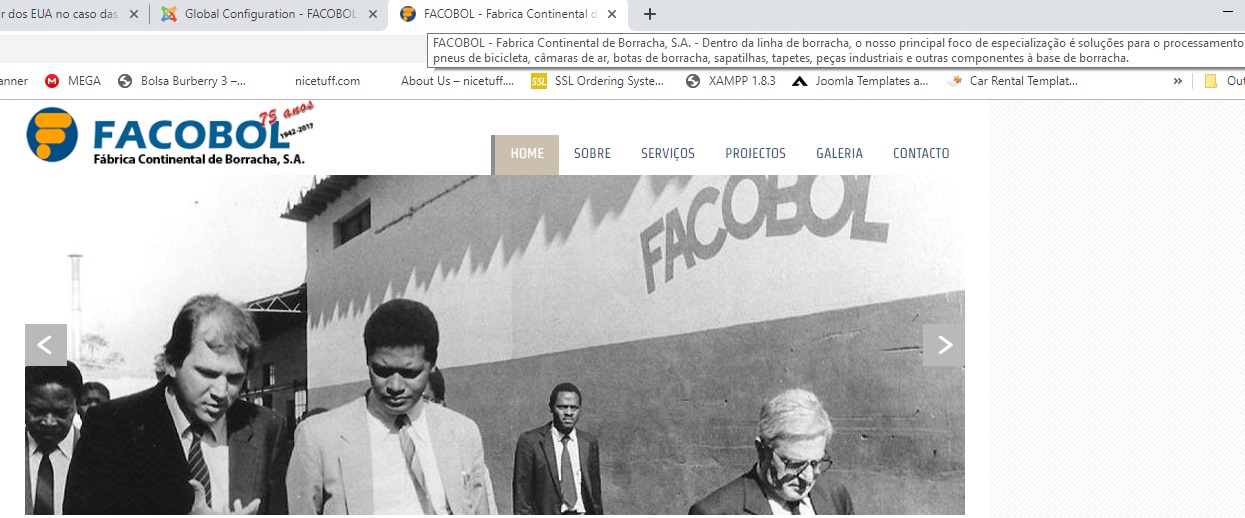Open a new browser tab with plus icon

tap(650, 14)
